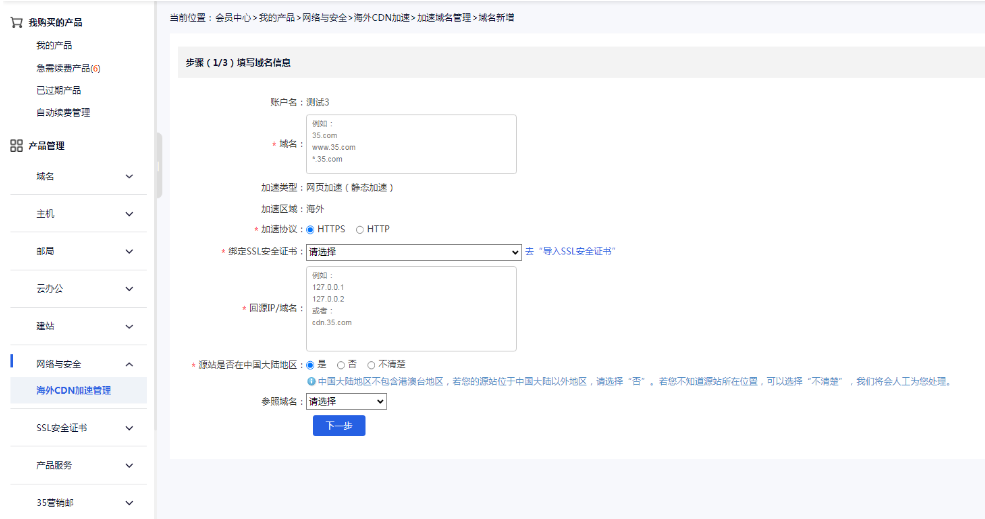
Task: Click the 下一步 button
Action: click(x=339, y=426)
